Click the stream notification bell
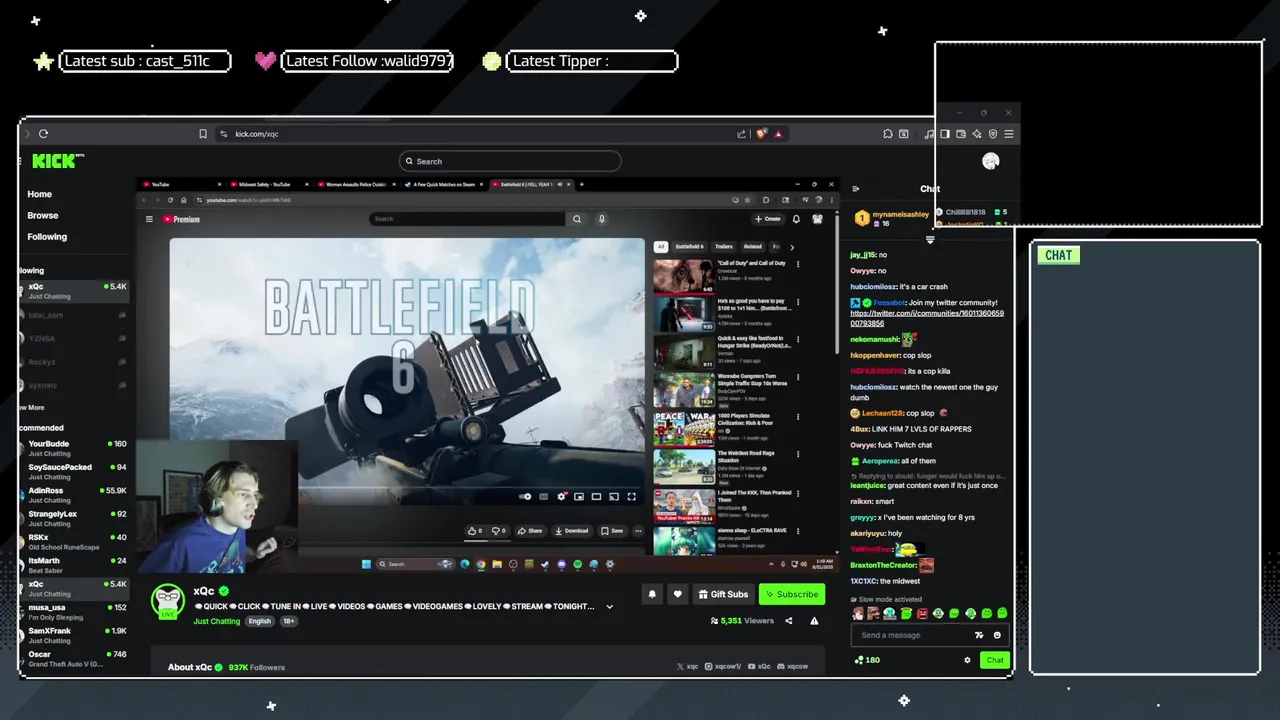Image resolution: width=1280 pixels, height=720 pixels. (x=652, y=594)
